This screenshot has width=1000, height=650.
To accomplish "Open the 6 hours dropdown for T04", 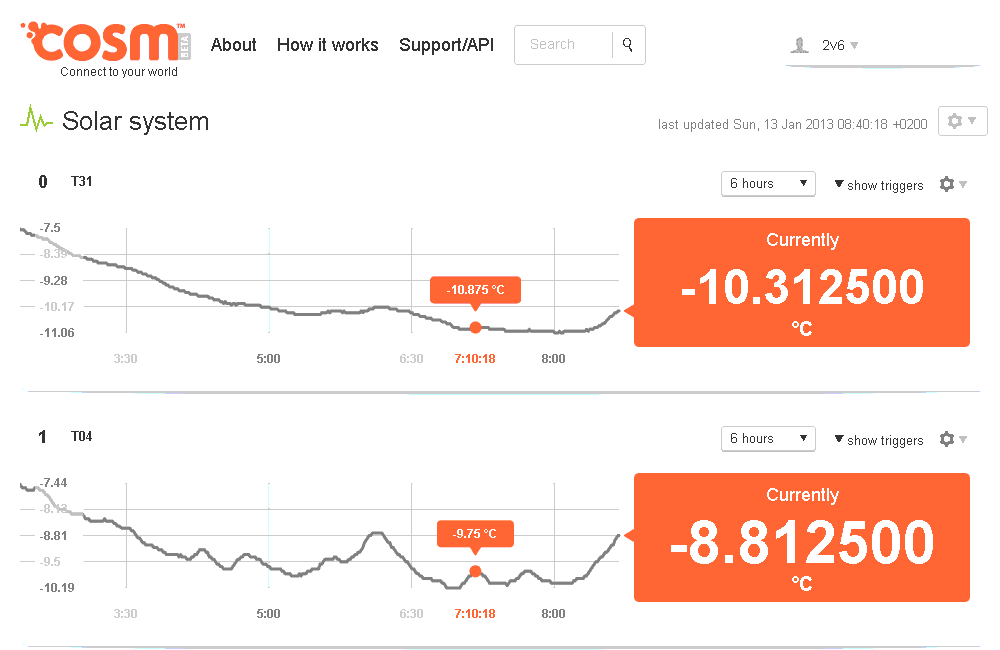I will (x=767, y=439).
